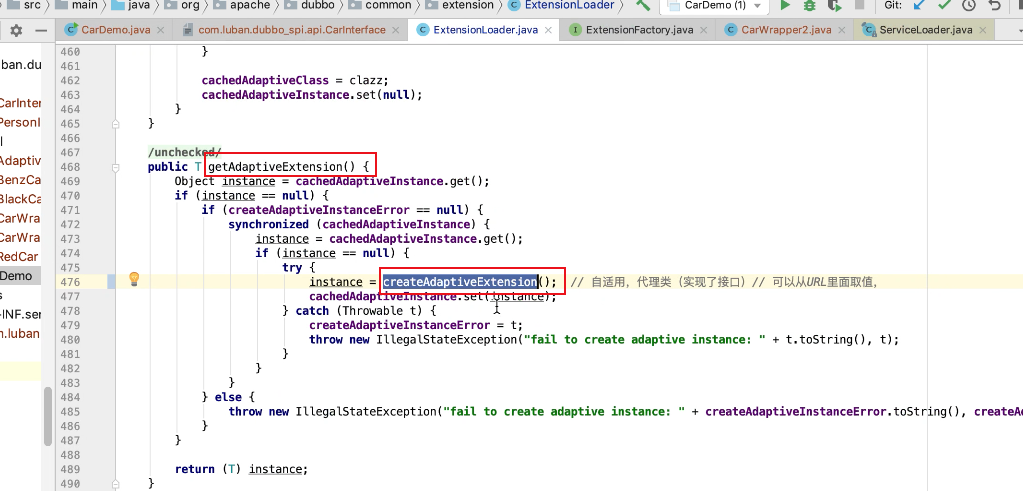1023x491 pixels.
Task: Close the CarWrapper2.java tab
Action: point(842,30)
